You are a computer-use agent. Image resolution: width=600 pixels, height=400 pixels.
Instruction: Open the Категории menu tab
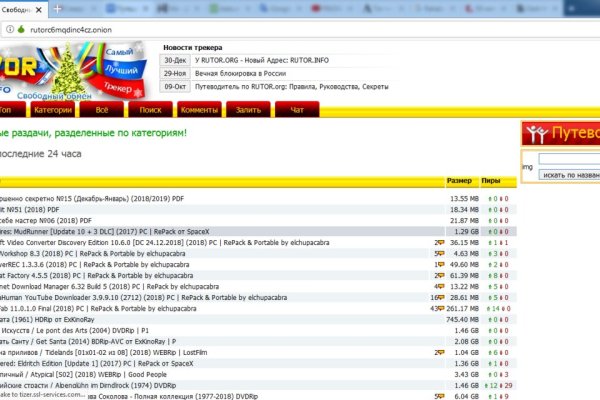53,110
